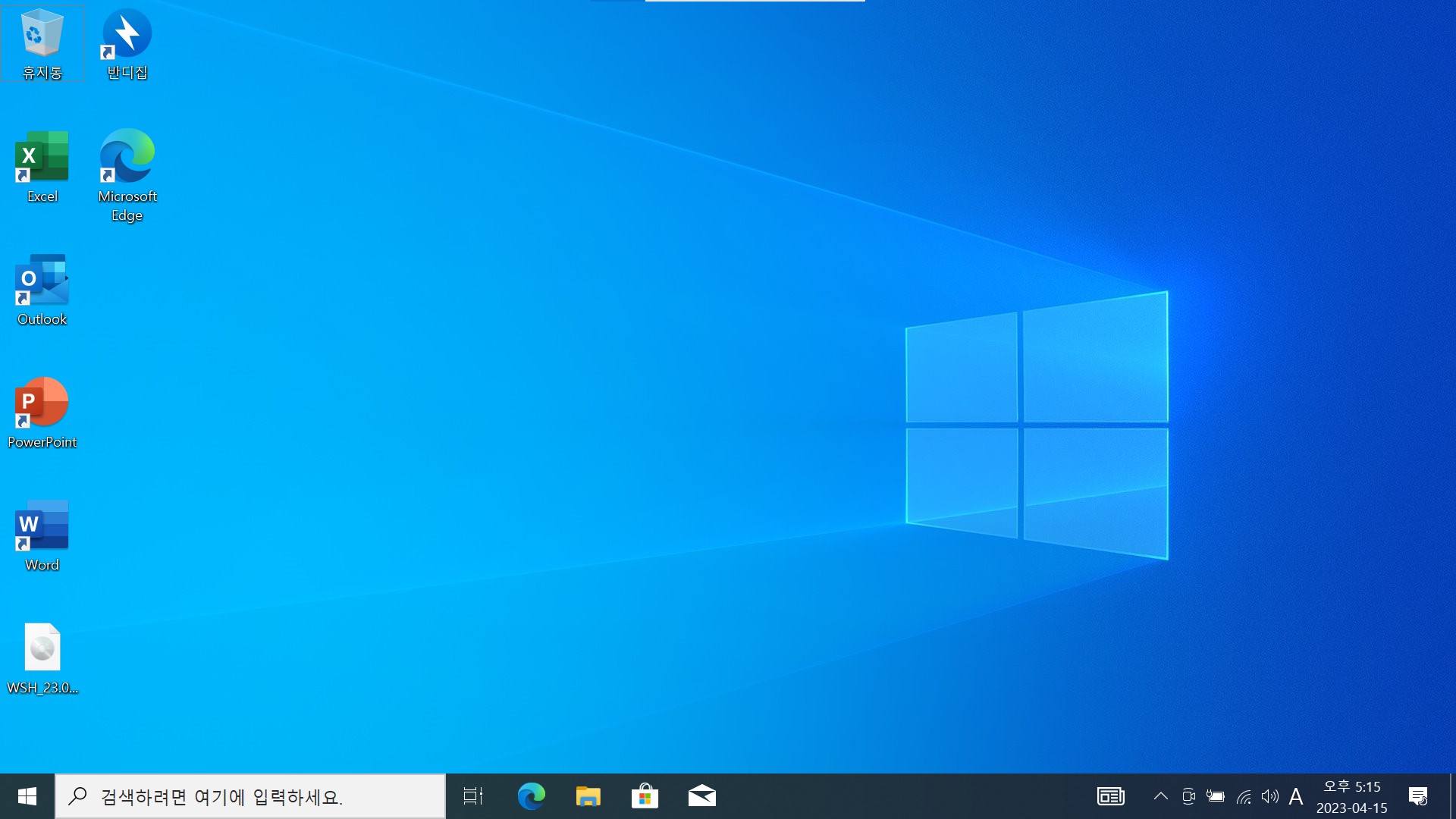Viewport: 1456px width, 819px height.
Task: Toggle the IME input mode 'A' indicator
Action: tap(1296, 796)
